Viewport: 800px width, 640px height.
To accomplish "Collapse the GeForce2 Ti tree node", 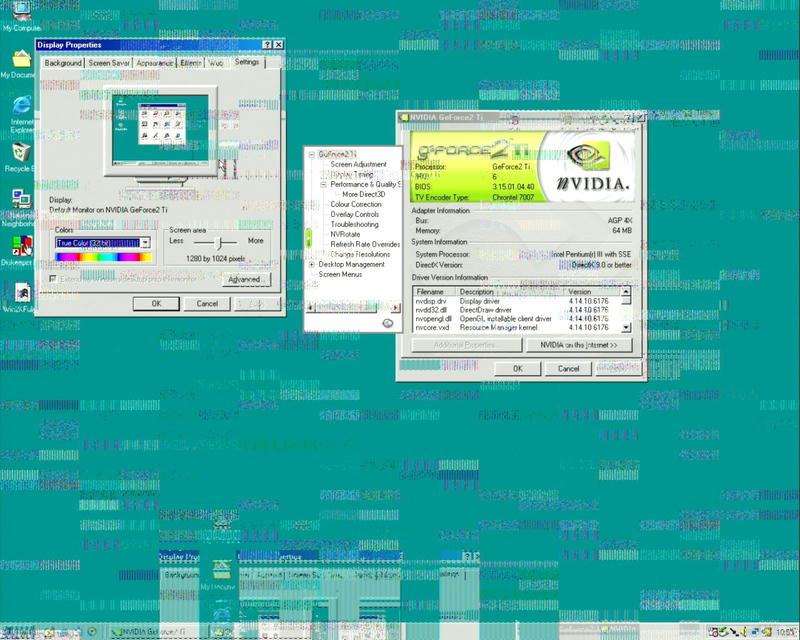I will (312, 154).
